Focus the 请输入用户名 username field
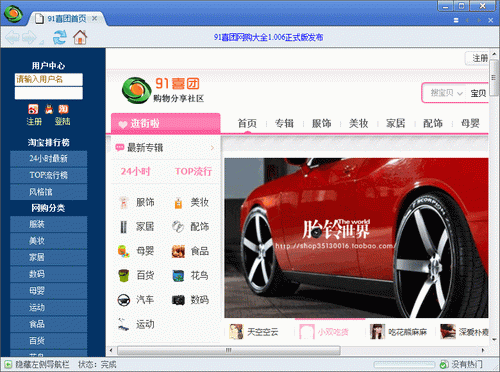The image size is (500, 372). [x=49, y=79]
